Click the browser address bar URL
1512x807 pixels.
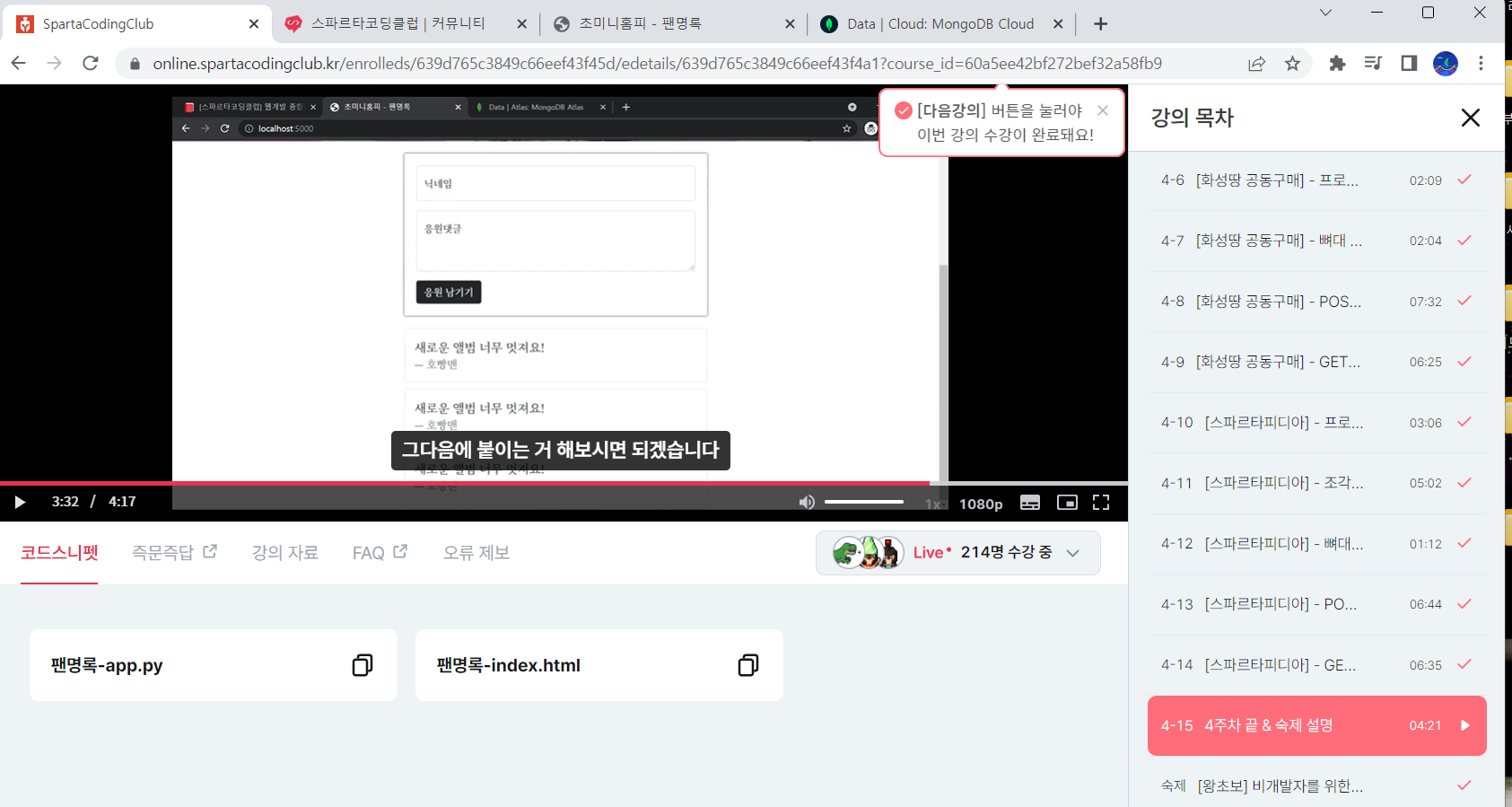point(657,64)
